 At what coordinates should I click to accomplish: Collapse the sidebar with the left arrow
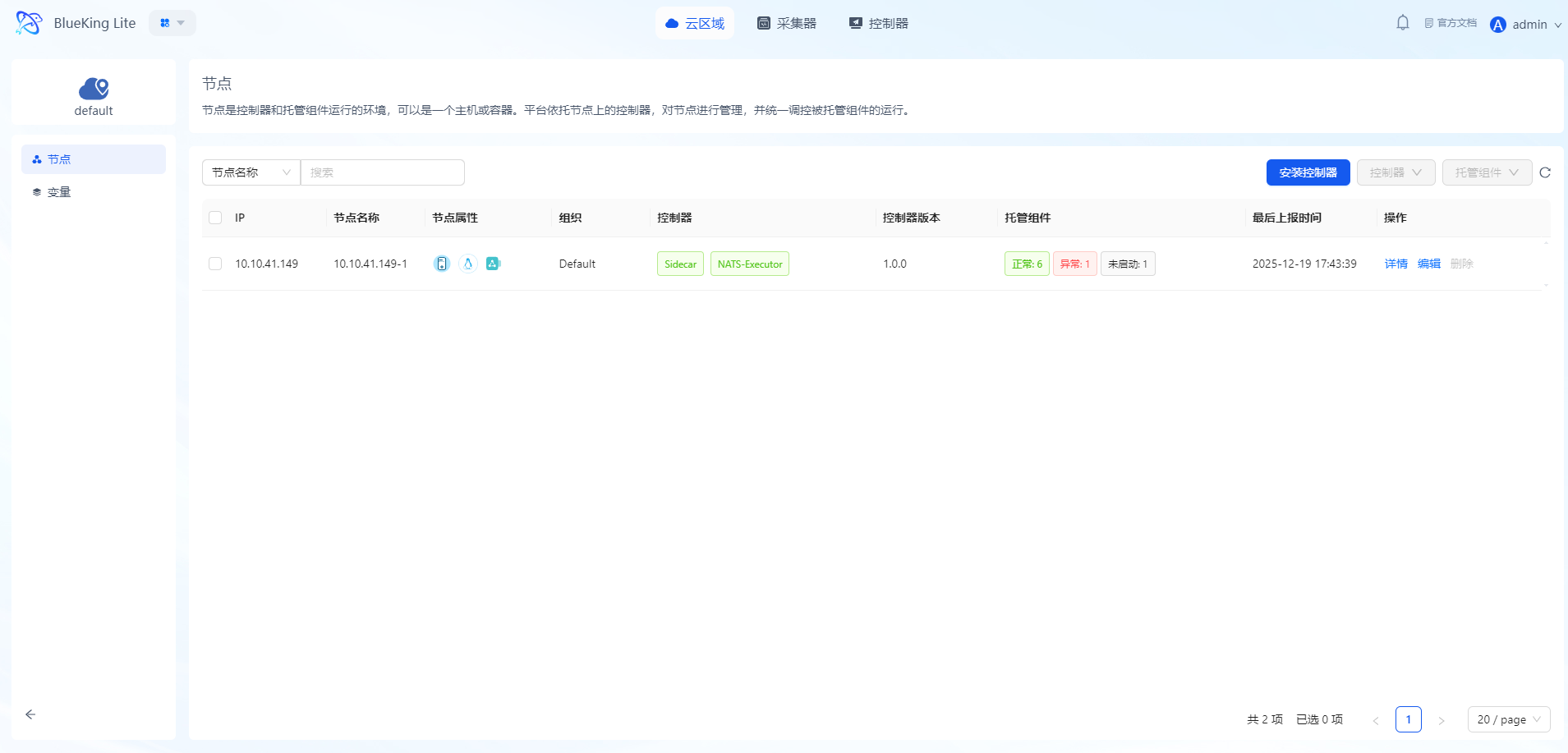[x=30, y=714]
